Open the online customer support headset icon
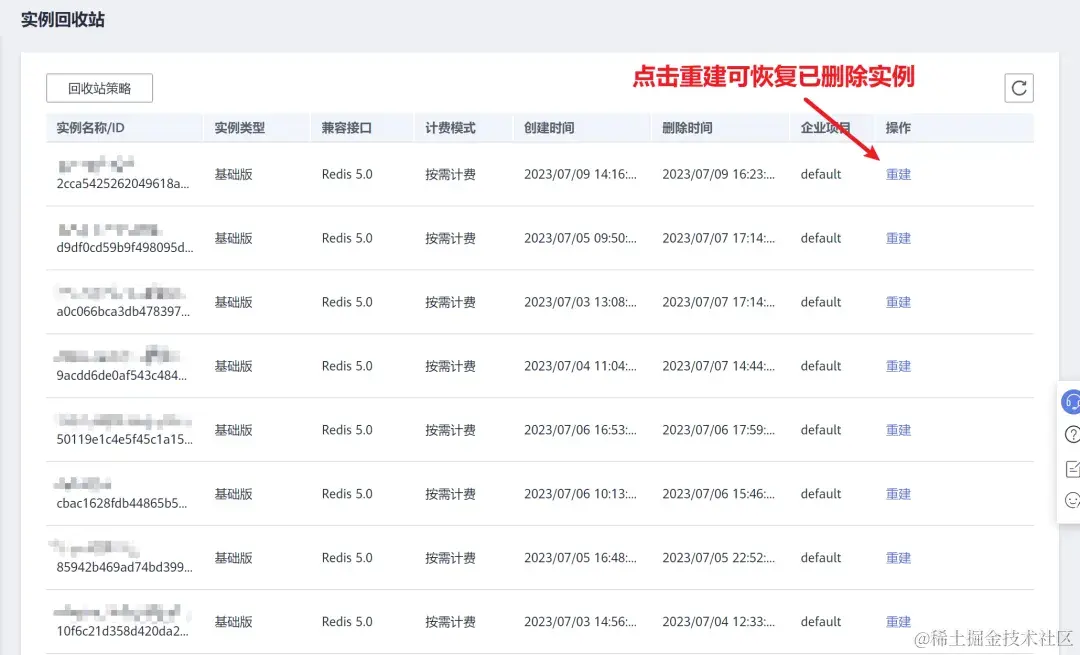 (x=1069, y=401)
